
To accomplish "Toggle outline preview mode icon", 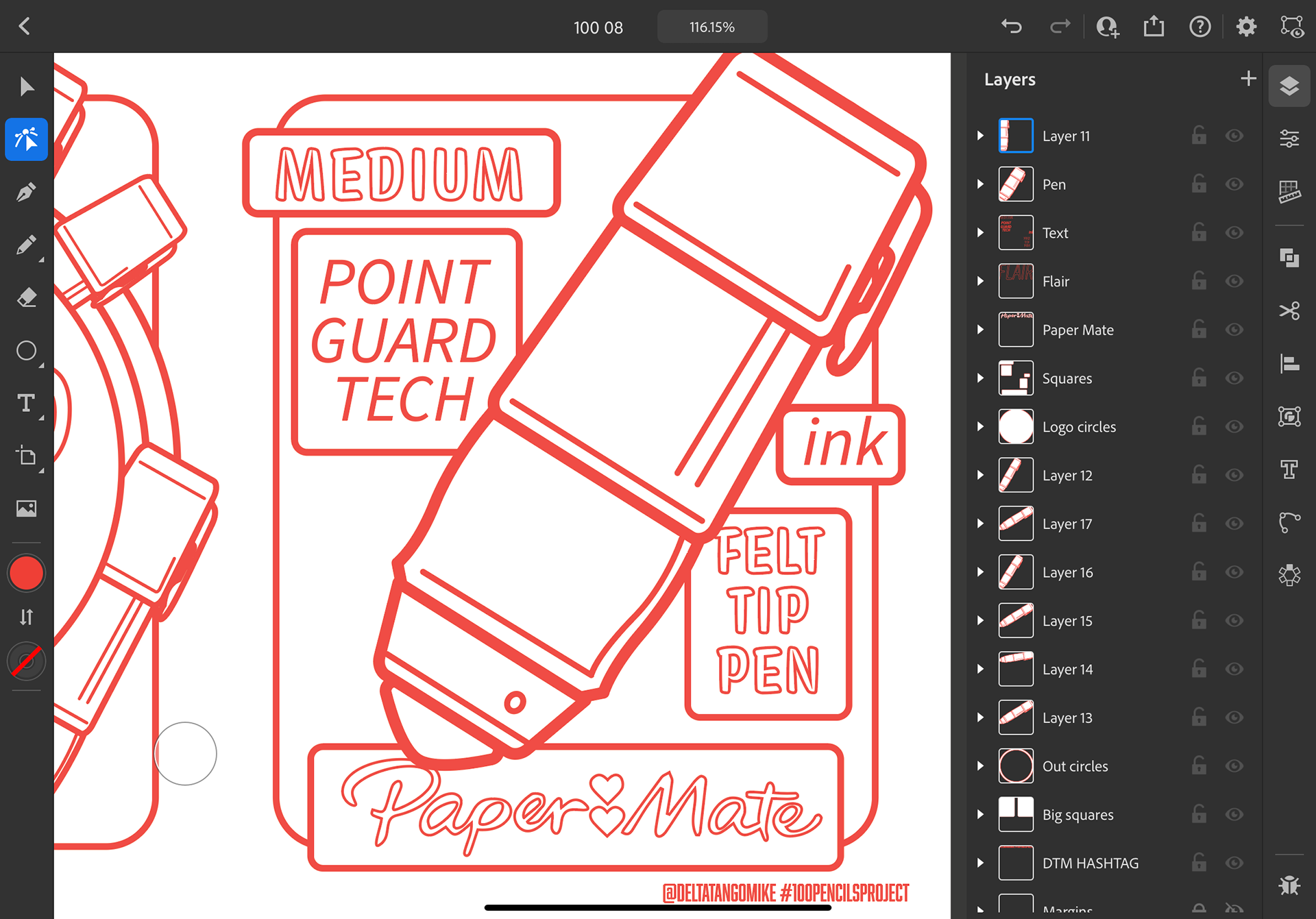I will click(x=1292, y=27).
